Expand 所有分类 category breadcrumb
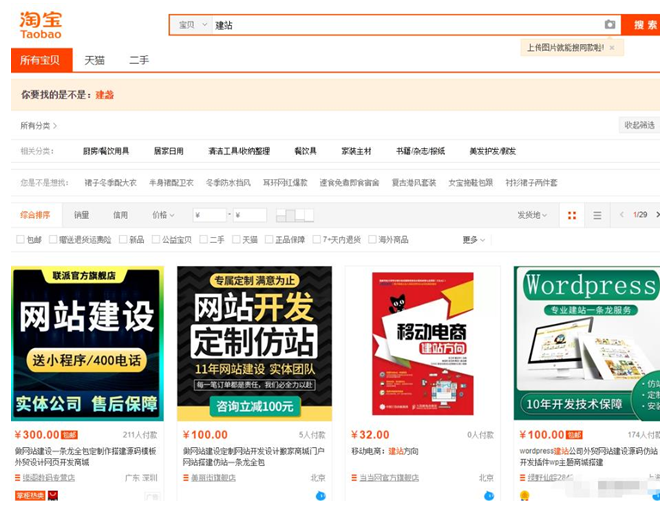The height and width of the screenshot is (525, 665). pos(39,126)
